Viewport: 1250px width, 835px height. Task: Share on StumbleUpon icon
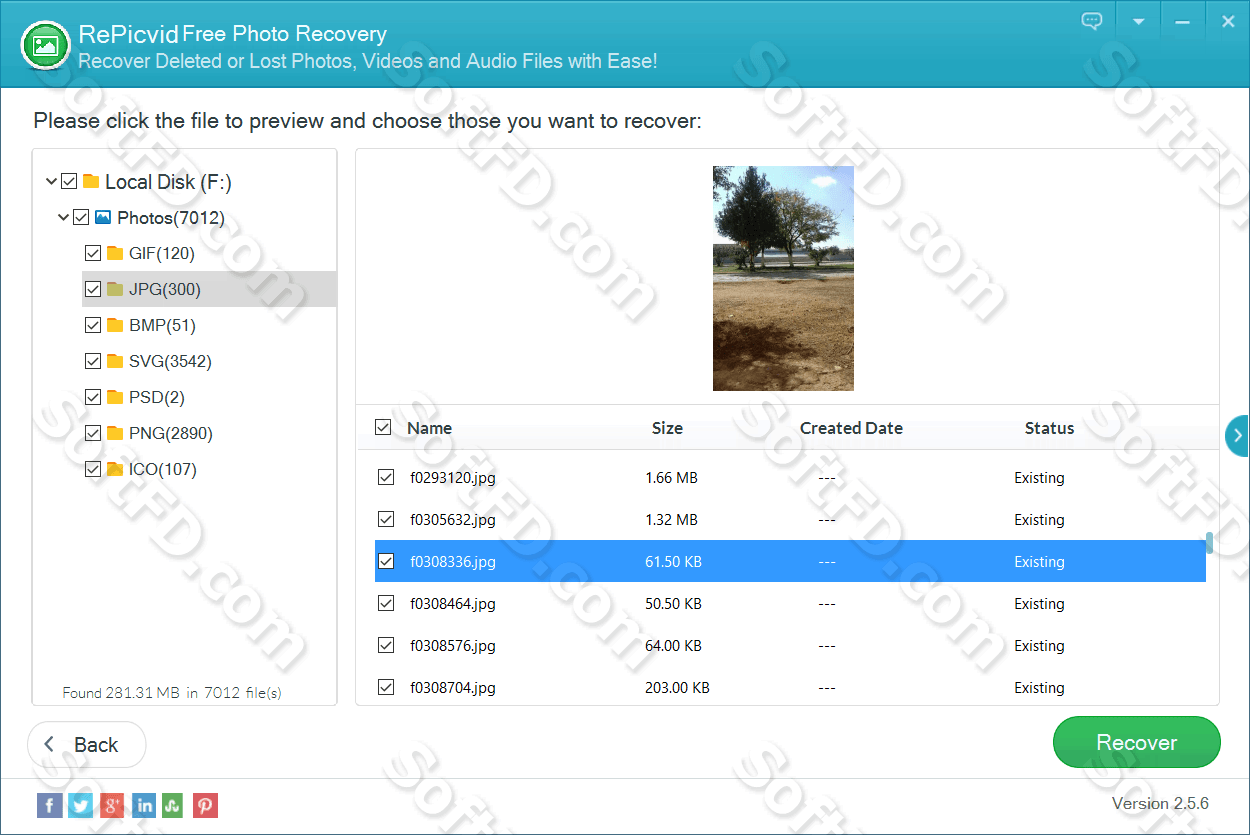point(174,805)
